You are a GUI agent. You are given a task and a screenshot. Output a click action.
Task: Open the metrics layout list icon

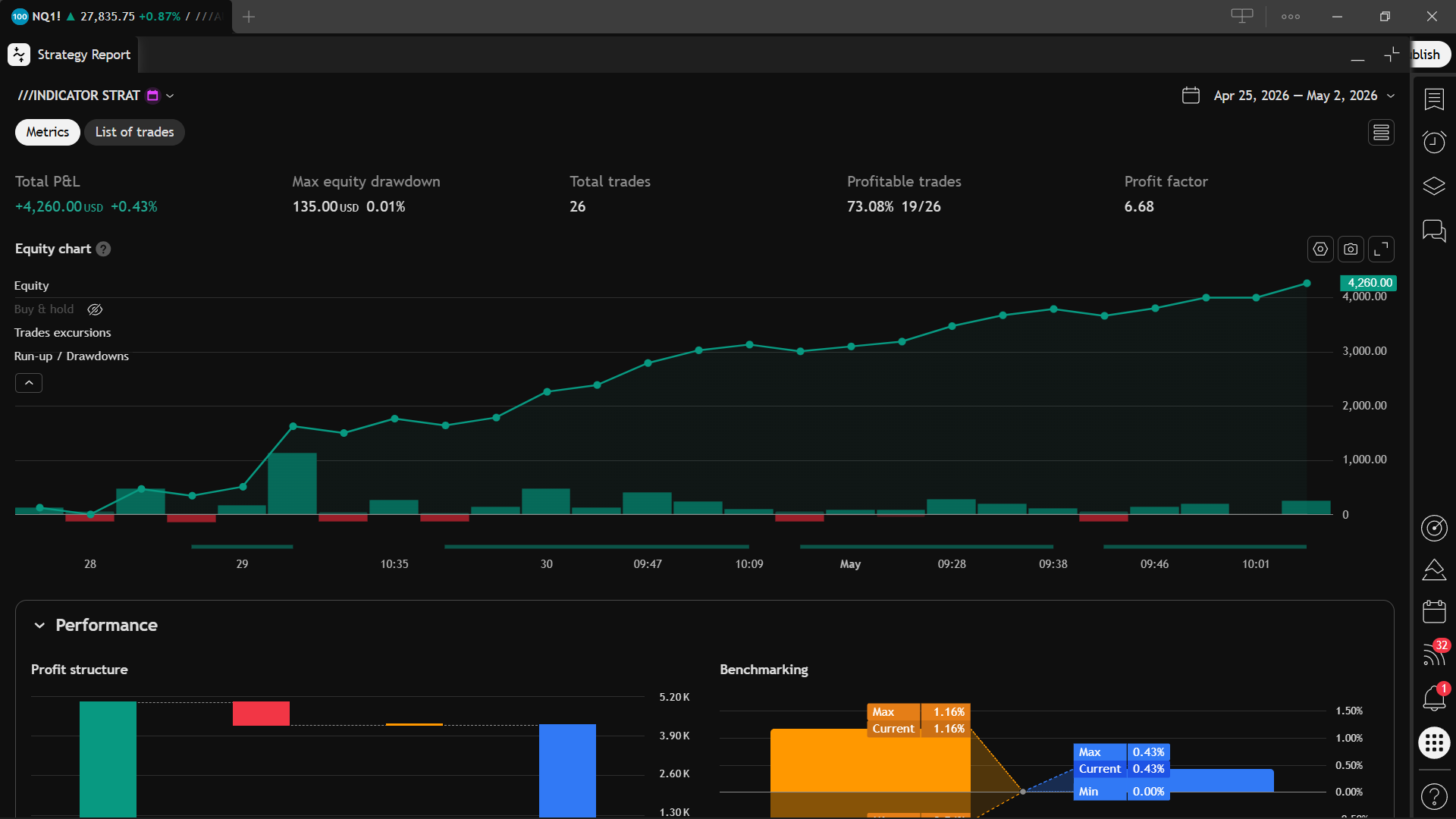[x=1381, y=132]
